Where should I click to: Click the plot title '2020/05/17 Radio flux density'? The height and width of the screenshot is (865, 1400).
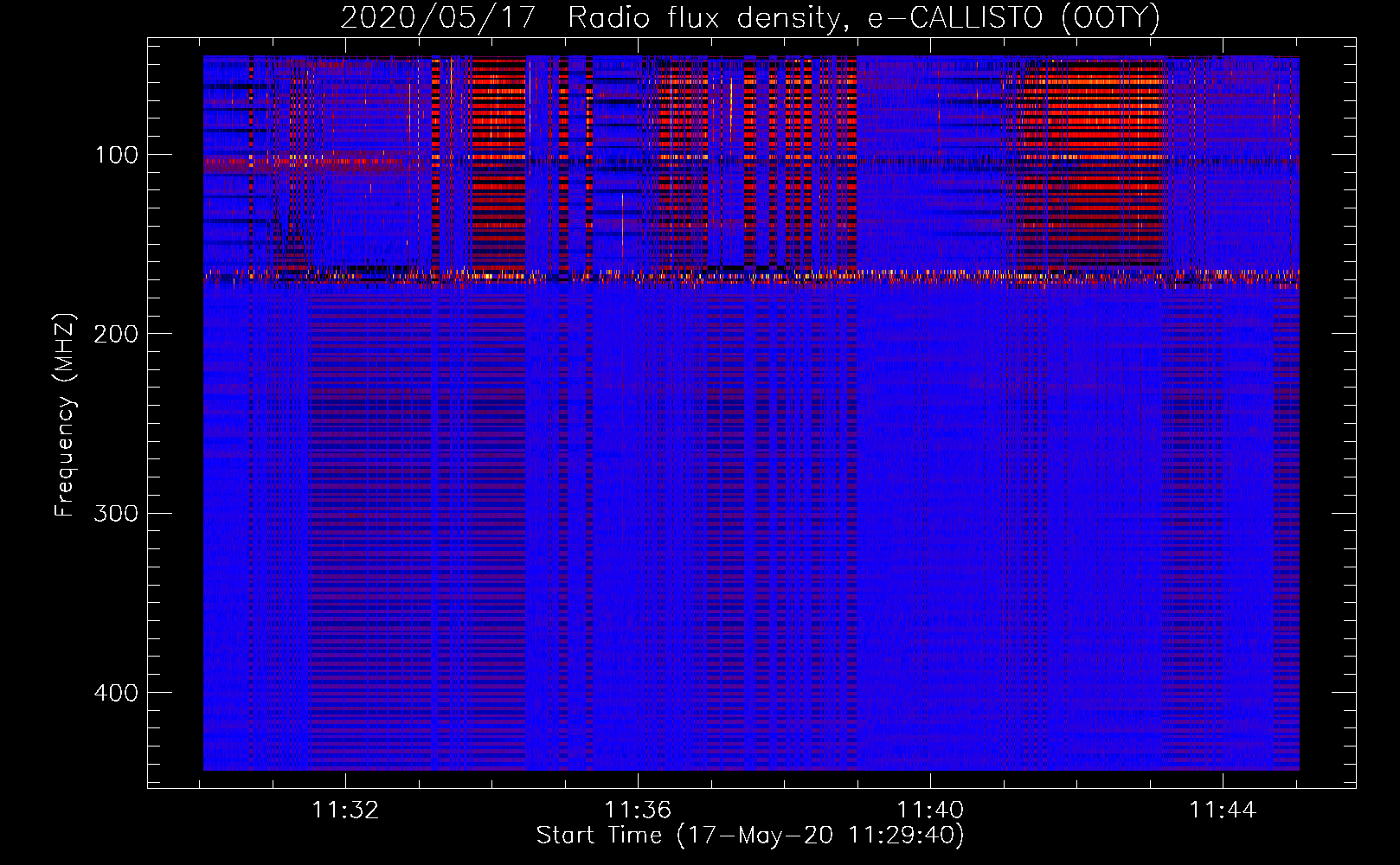pyautogui.click(x=750, y=17)
